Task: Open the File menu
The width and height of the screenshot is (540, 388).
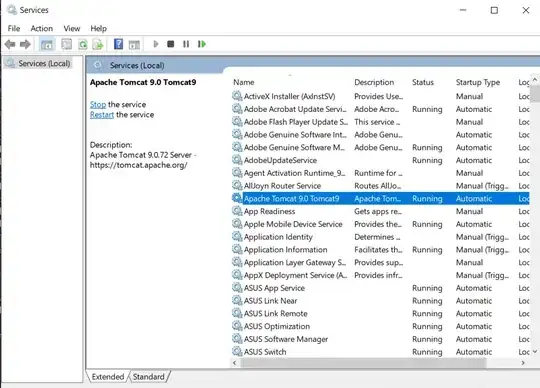Action: (14, 29)
